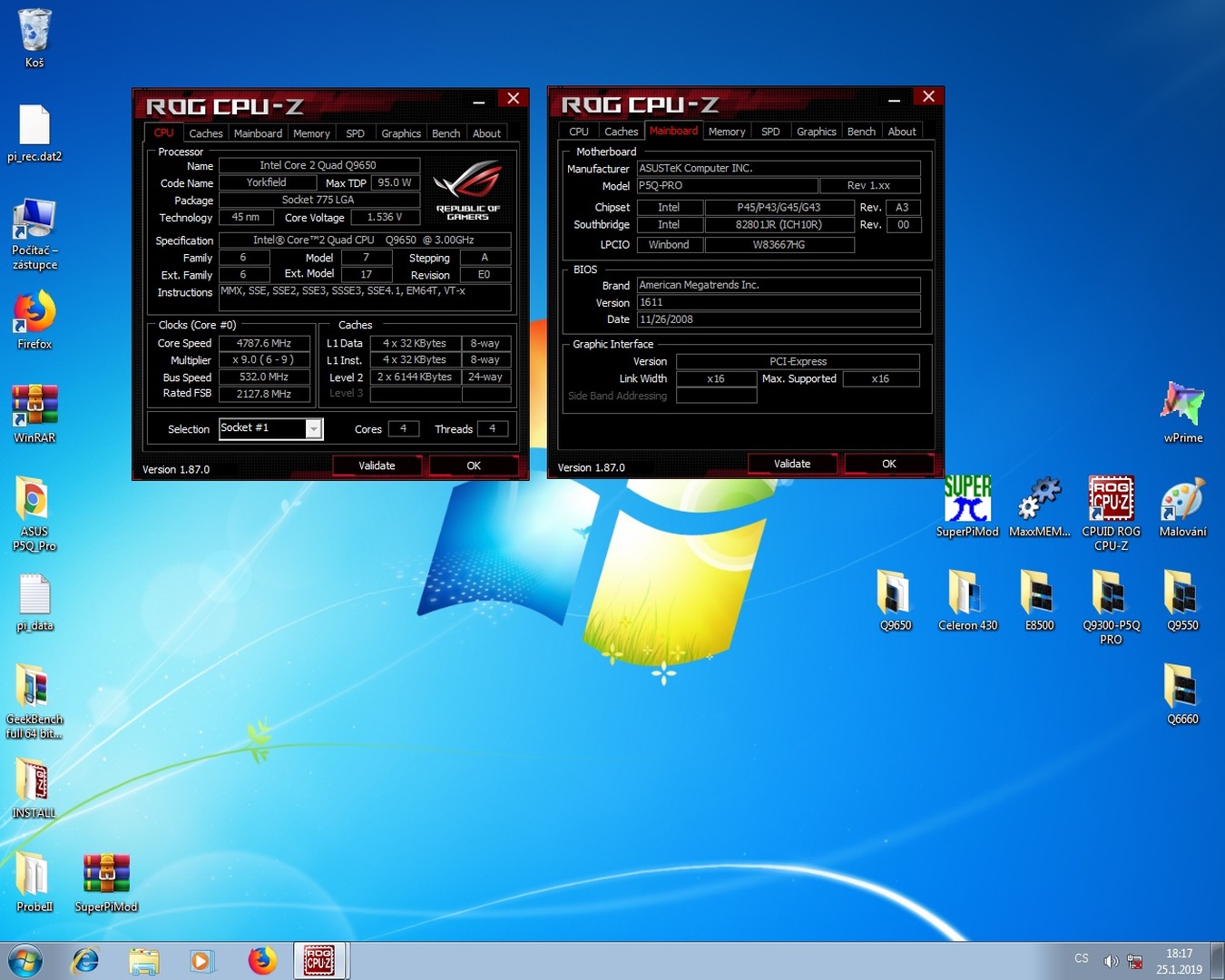Open About tab in the left CPU-Z window
1225x980 pixels.
coord(486,133)
